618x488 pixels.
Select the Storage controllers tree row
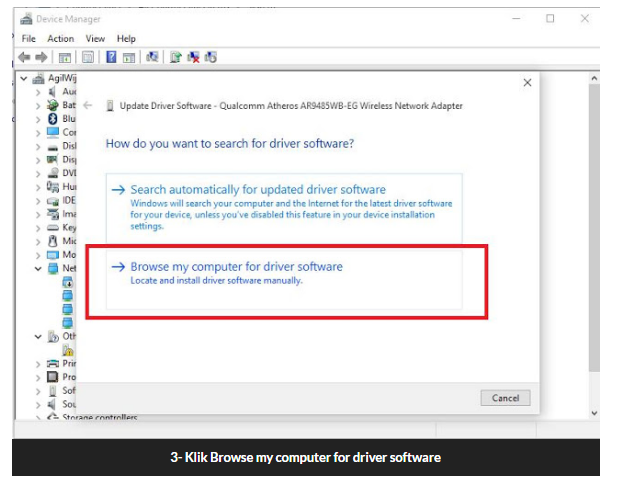[92, 417]
